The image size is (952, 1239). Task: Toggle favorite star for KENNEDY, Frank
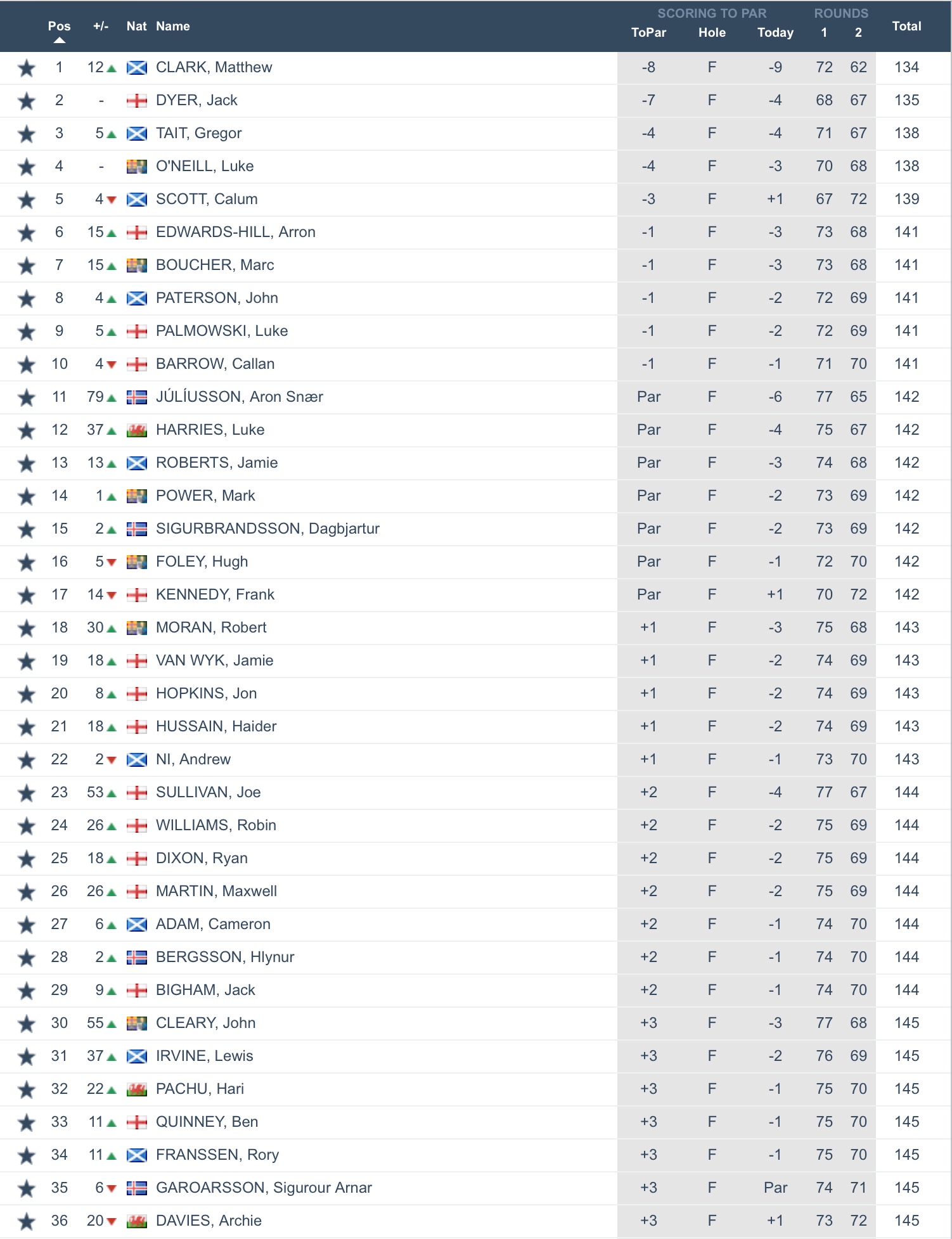[x=27, y=595]
